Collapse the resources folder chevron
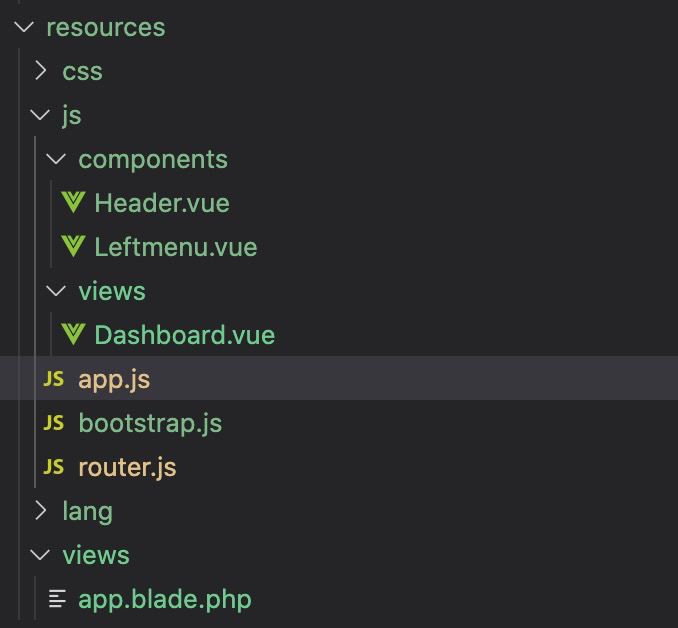Screen dimensions: 678x628 click(x=24, y=27)
